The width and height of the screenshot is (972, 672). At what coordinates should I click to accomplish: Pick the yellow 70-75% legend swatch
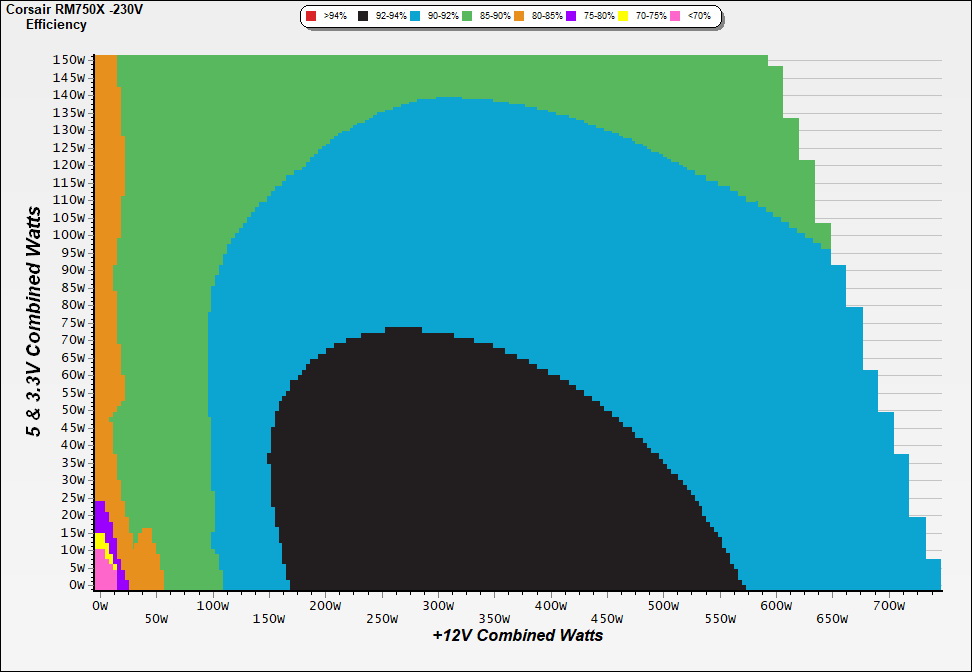623,17
